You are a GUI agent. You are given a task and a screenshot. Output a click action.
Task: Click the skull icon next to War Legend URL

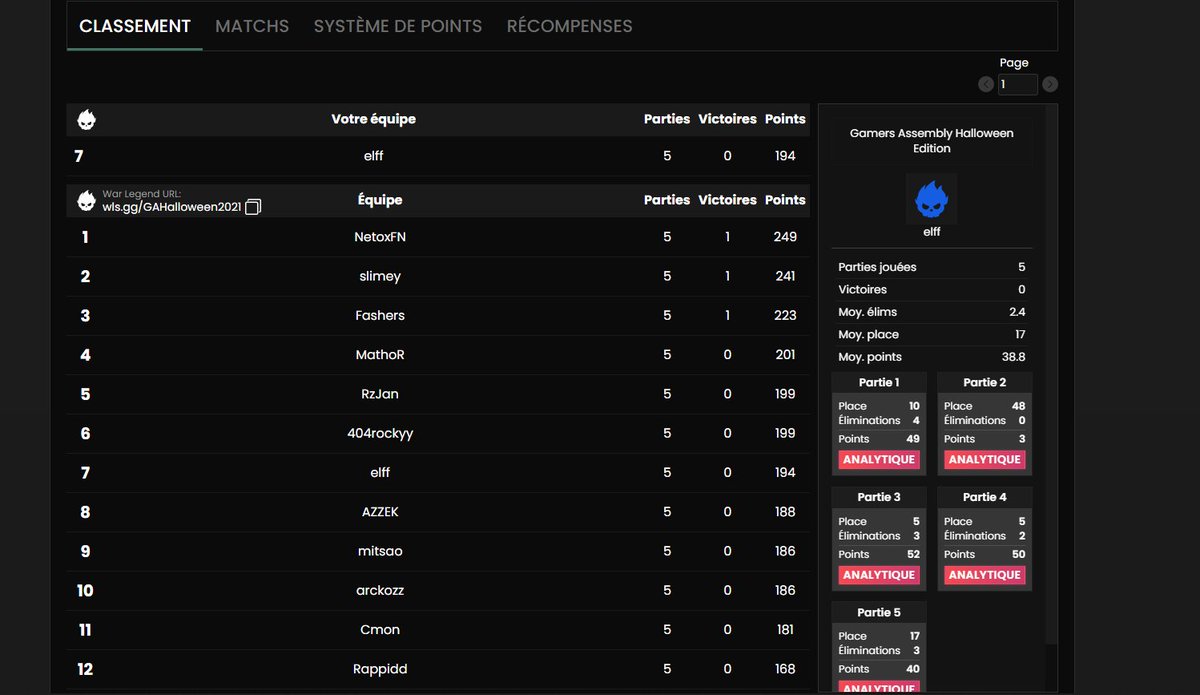87,200
